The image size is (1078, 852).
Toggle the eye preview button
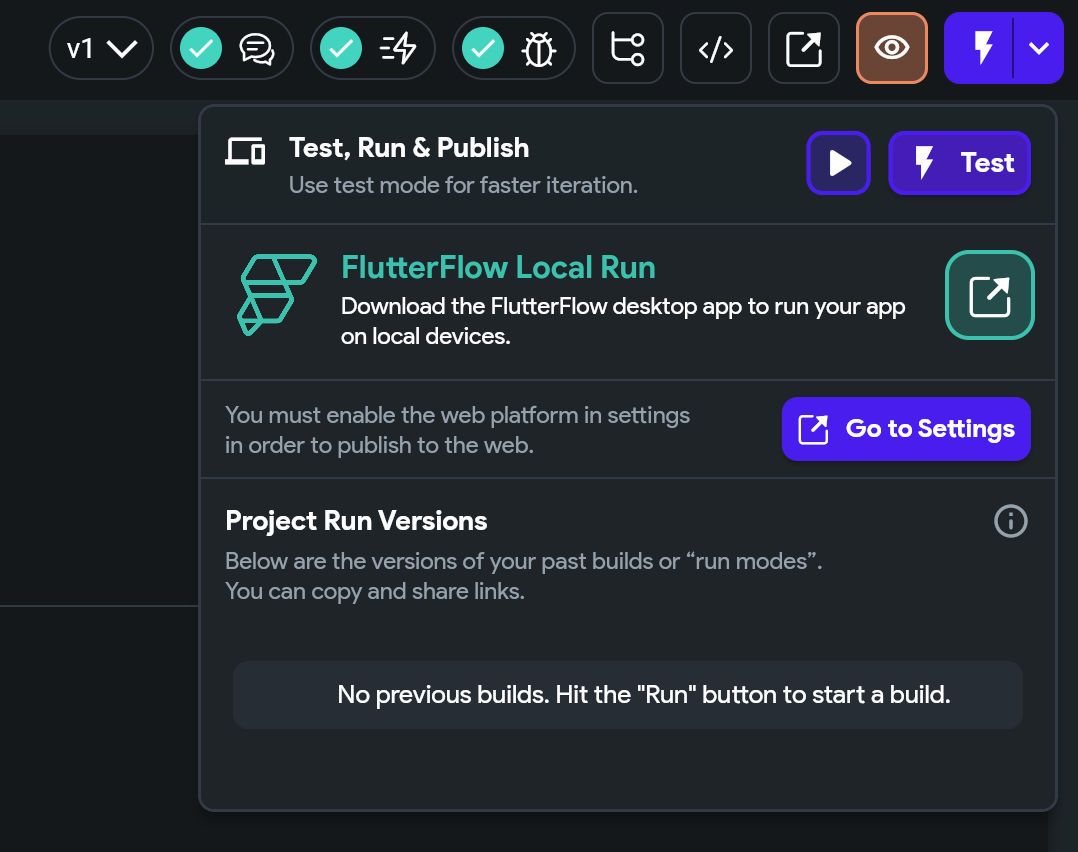click(x=892, y=48)
